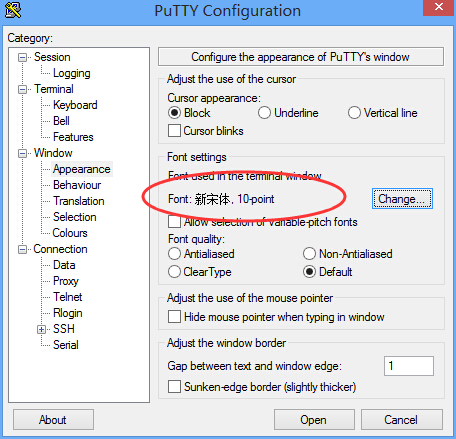
Task: Select Antialiased font quality
Action: (x=174, y=254)
